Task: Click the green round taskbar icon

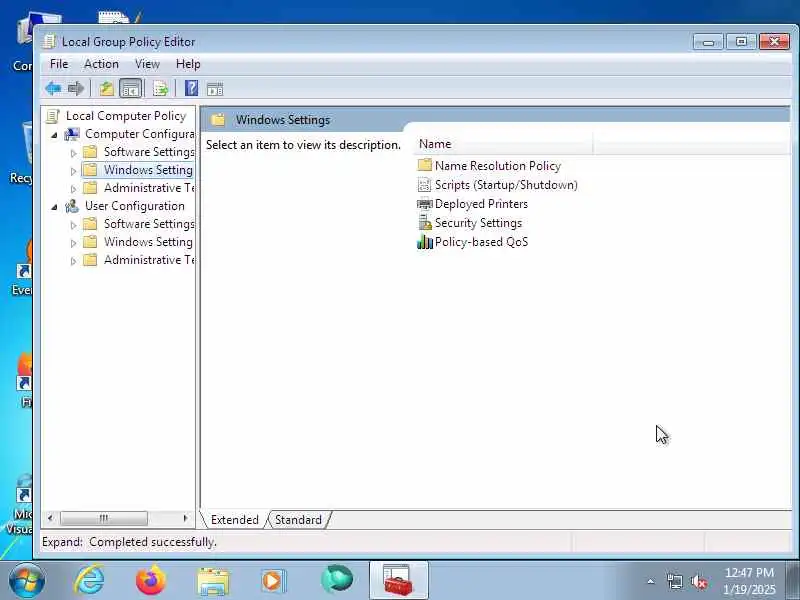Action: 337,580
